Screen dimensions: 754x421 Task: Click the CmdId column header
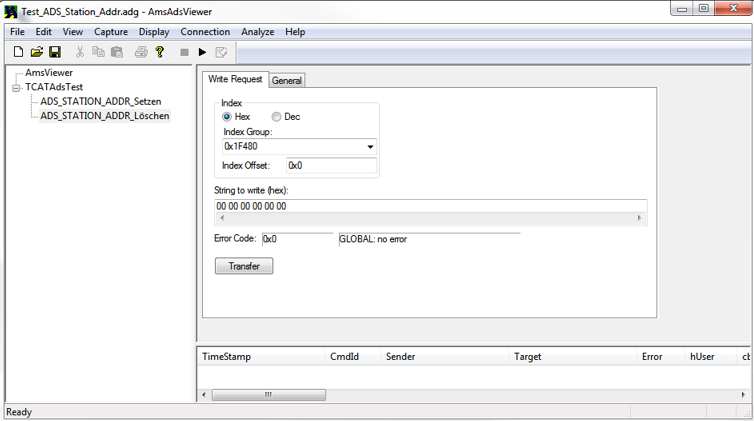(x=352, y=357)
